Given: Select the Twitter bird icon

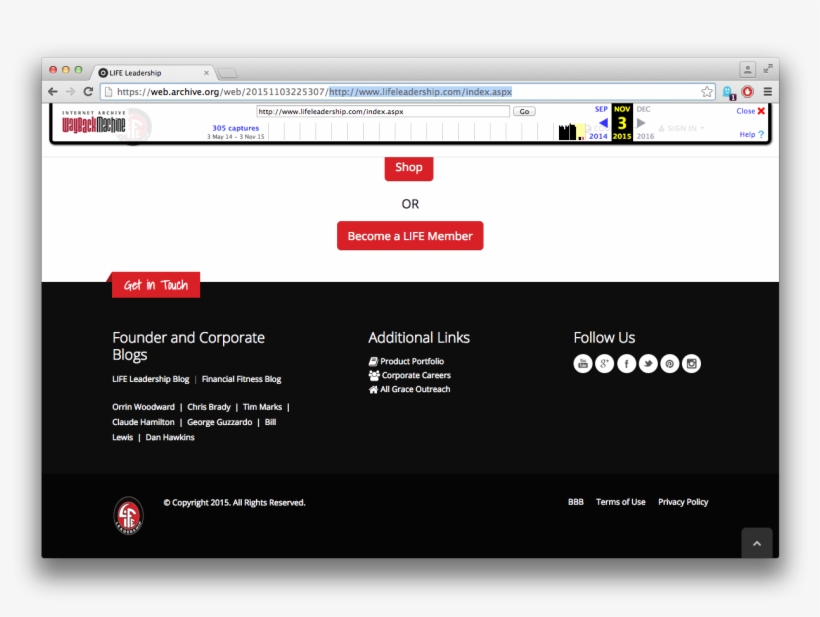Looking at the screenshot, I should pos(648,364).
